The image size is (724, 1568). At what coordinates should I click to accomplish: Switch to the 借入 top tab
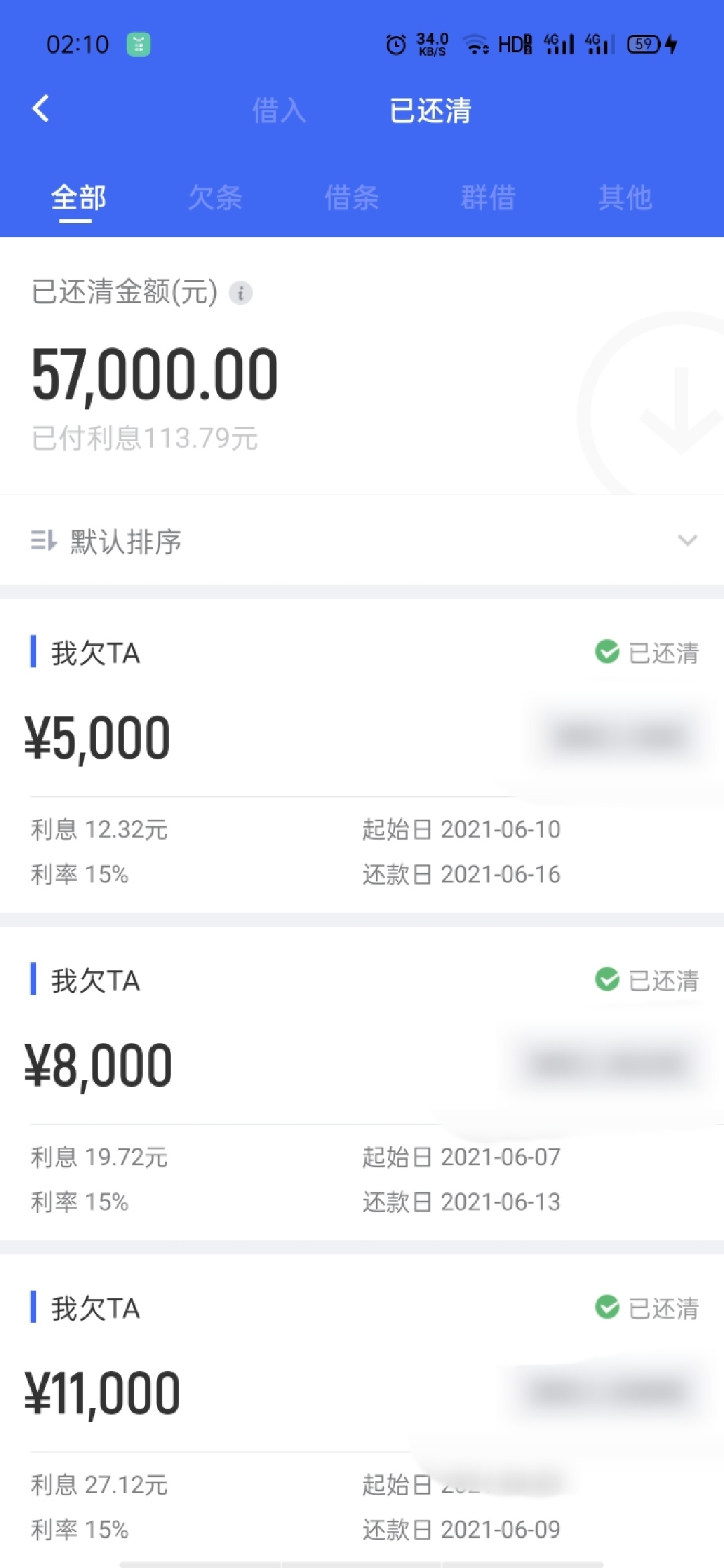279,111
